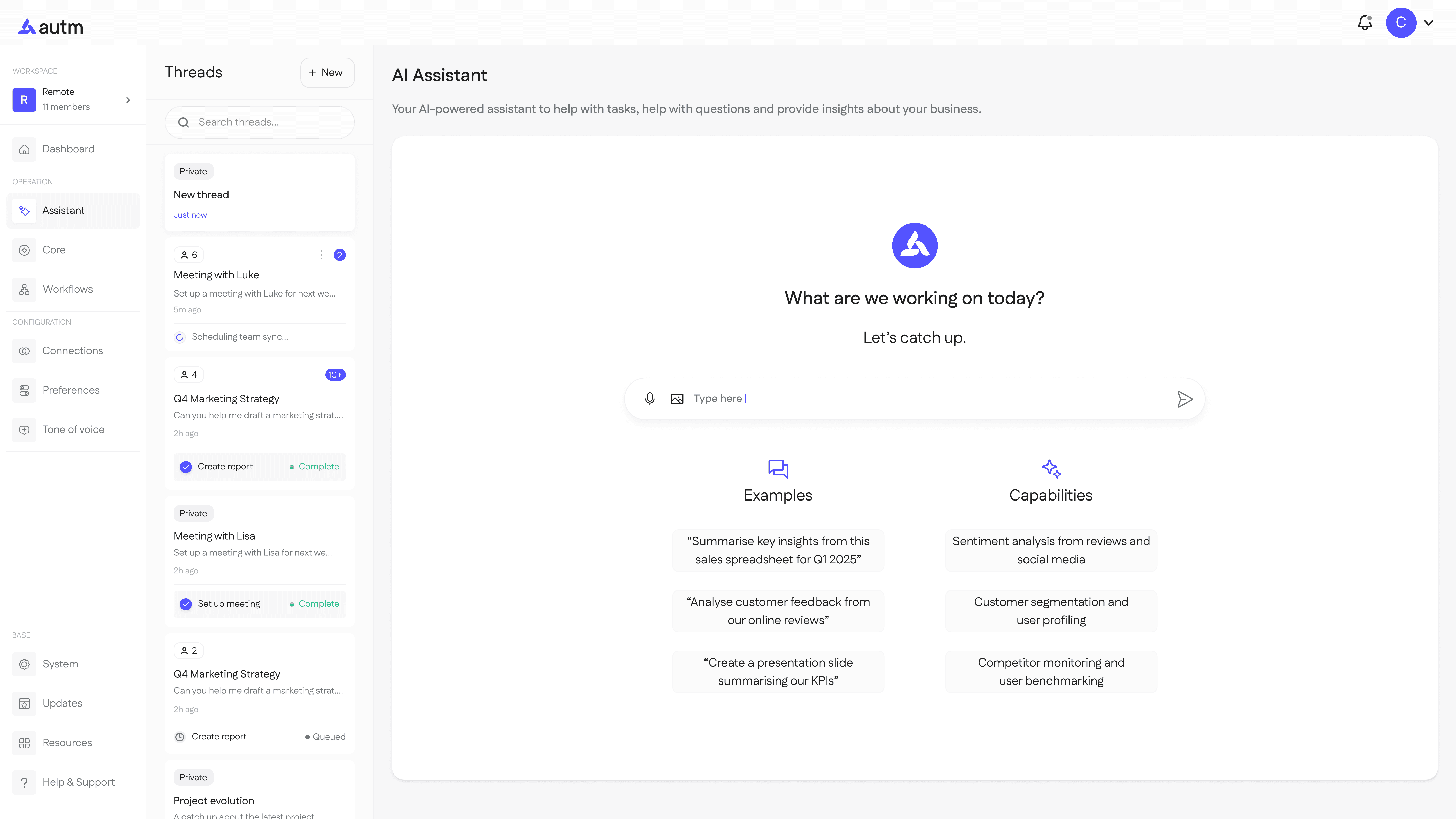Create a New thread
The height and width of the screenshot is (819, 1456).
pos(327,72)
